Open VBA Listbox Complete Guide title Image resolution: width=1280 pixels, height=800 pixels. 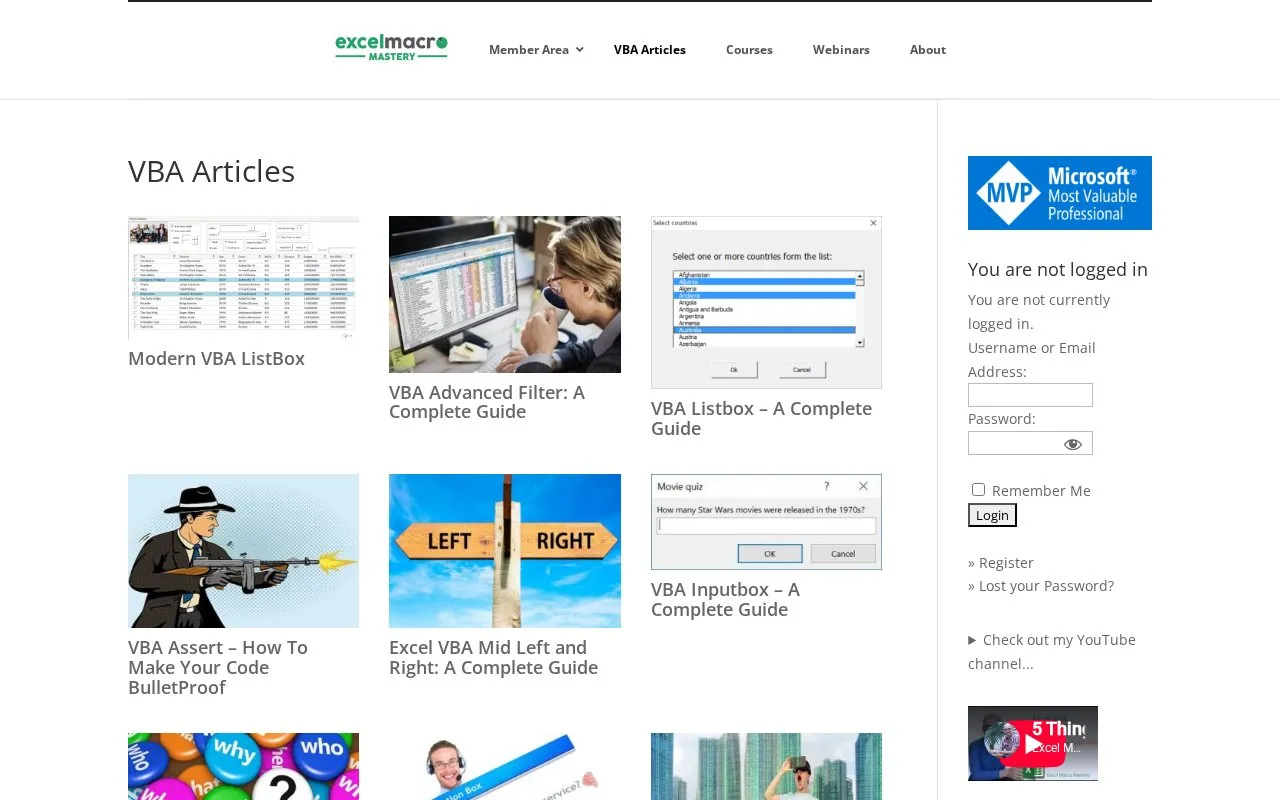click(x=761, y=419)
